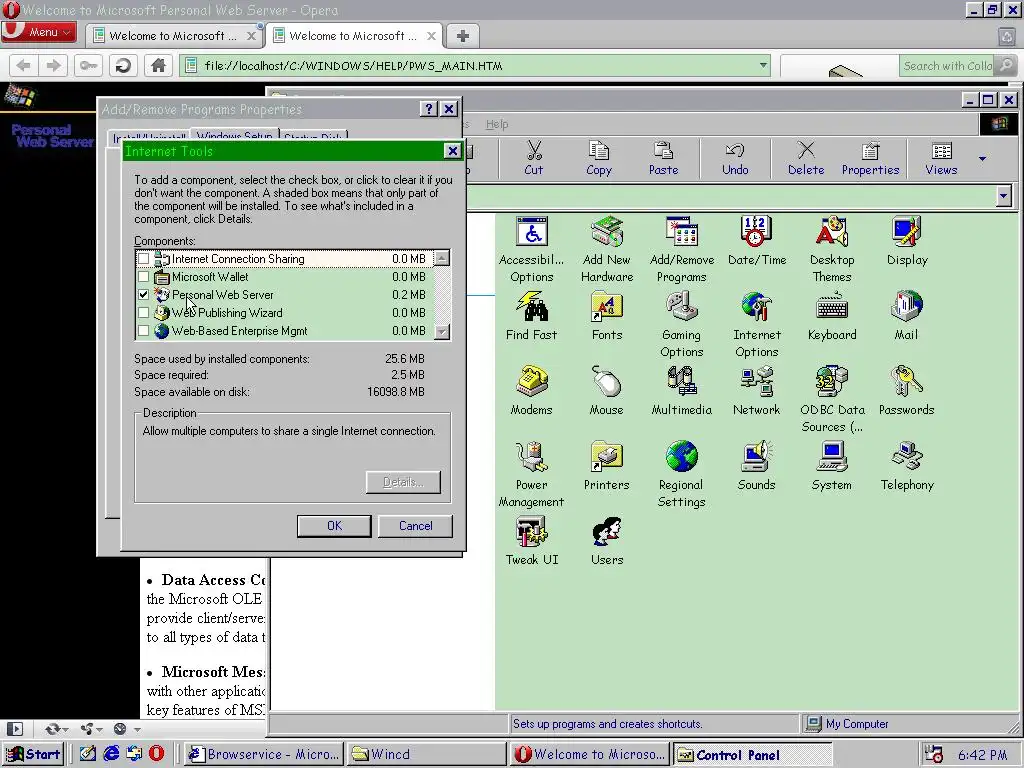Select the Find Fast icon
Screen dimensions: 1024x768
[532, 316]
